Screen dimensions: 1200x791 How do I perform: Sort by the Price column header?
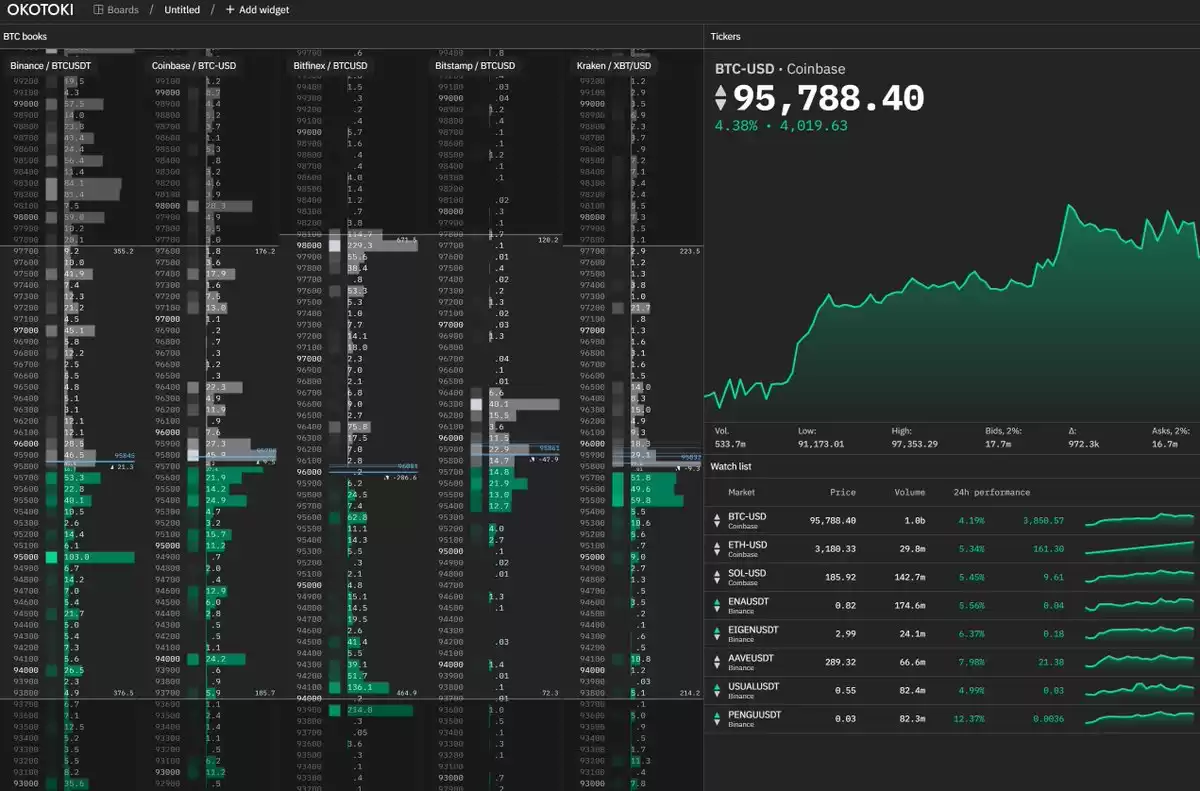pos(843,492)
